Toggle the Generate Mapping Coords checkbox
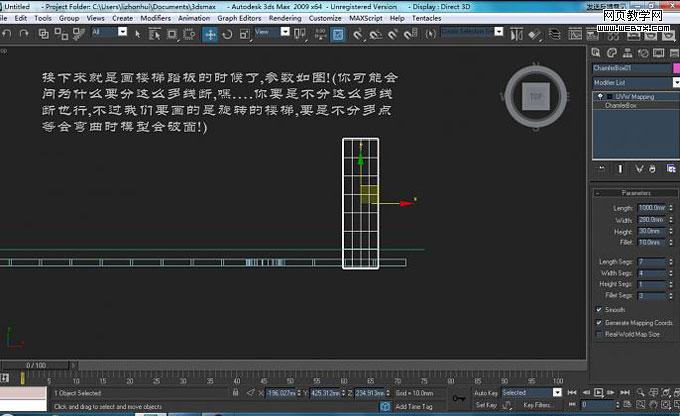Image resolution: width=680 pixels, height=416 pixels. point(599,323)
